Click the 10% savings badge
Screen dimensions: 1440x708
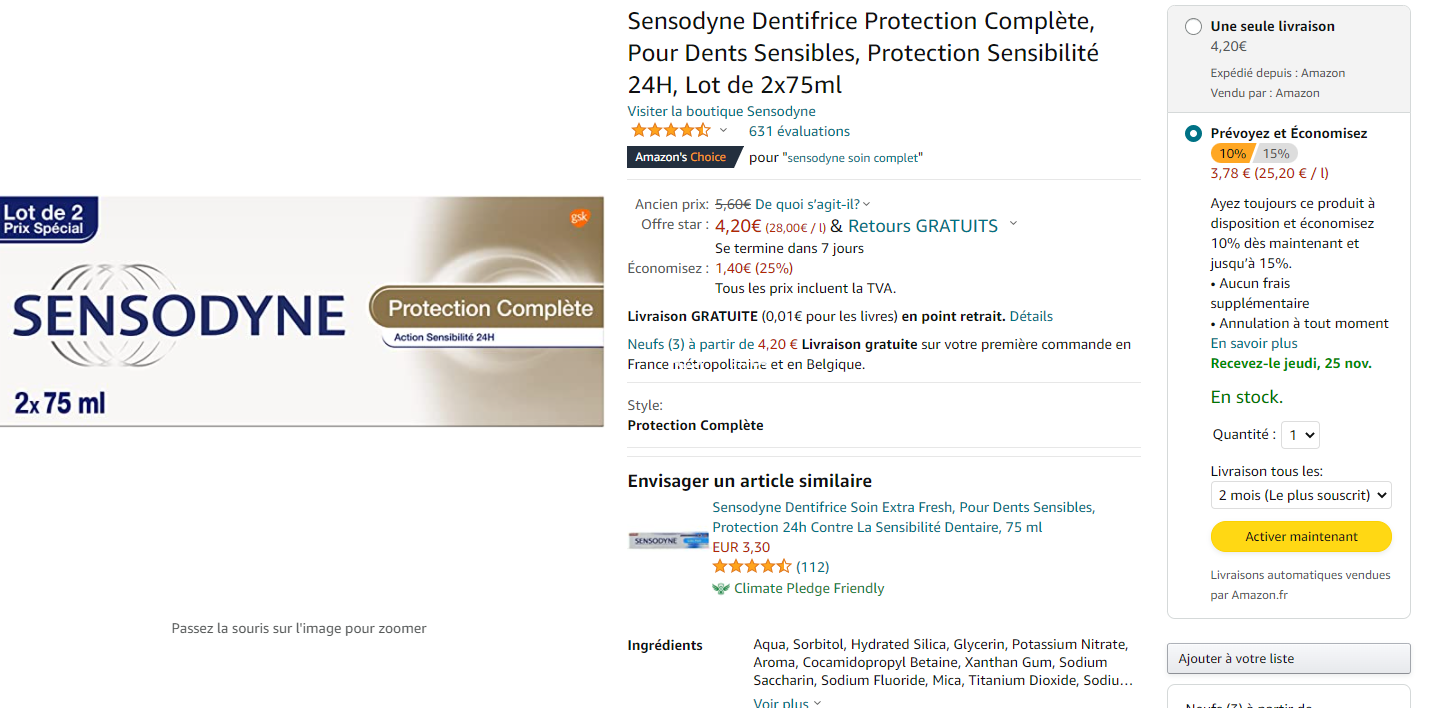1232,153
